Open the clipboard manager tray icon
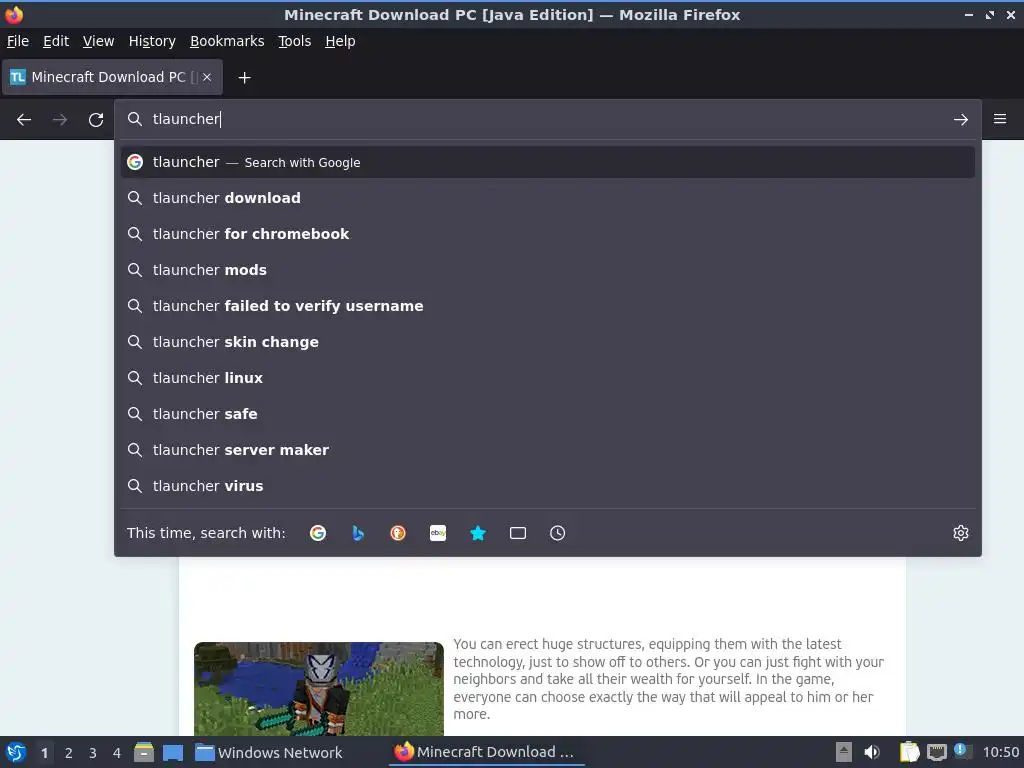This screenshot has height=768, width=1024. click(909, 752)
